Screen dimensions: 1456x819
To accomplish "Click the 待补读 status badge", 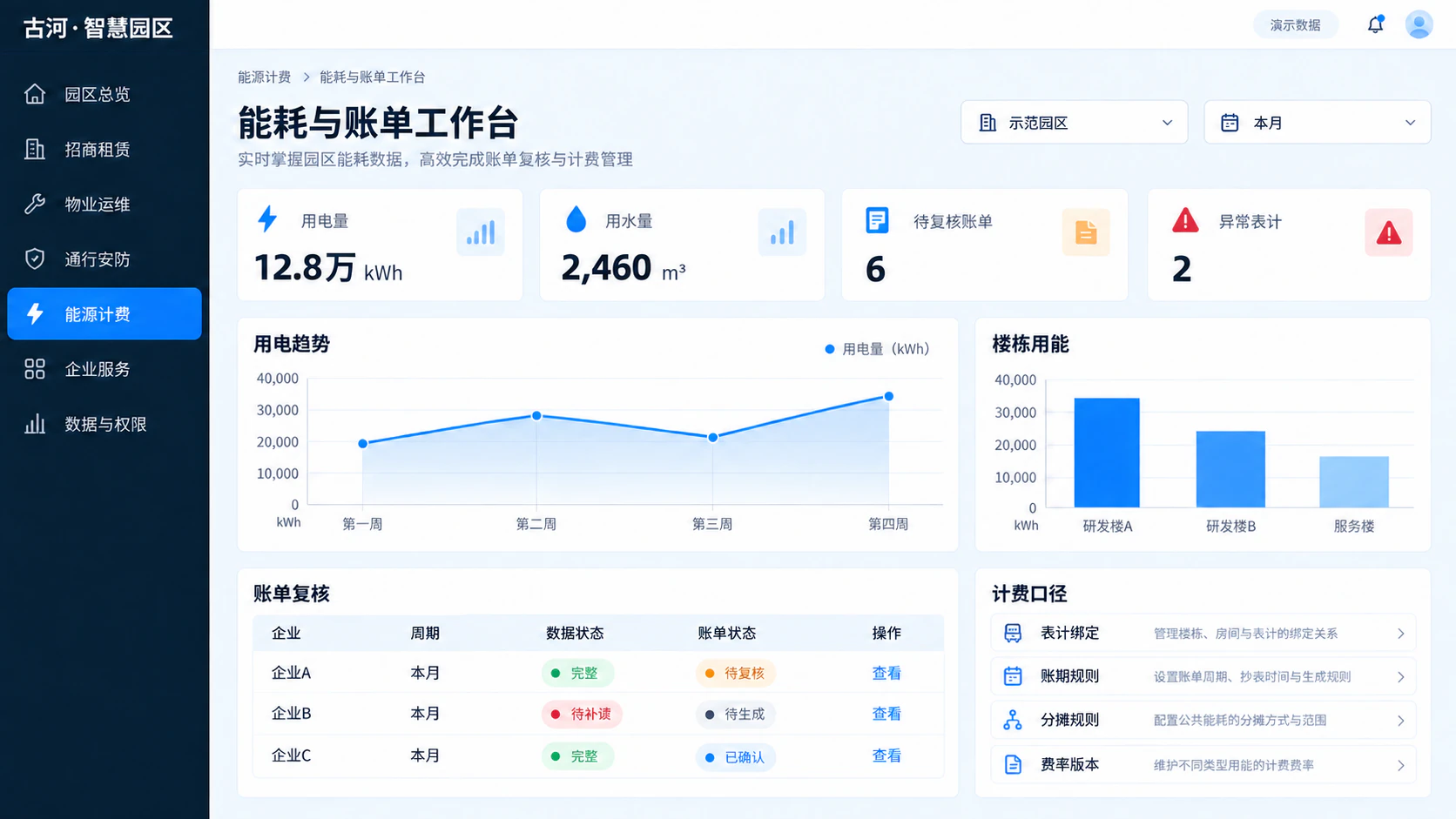I will click(582, 714).
